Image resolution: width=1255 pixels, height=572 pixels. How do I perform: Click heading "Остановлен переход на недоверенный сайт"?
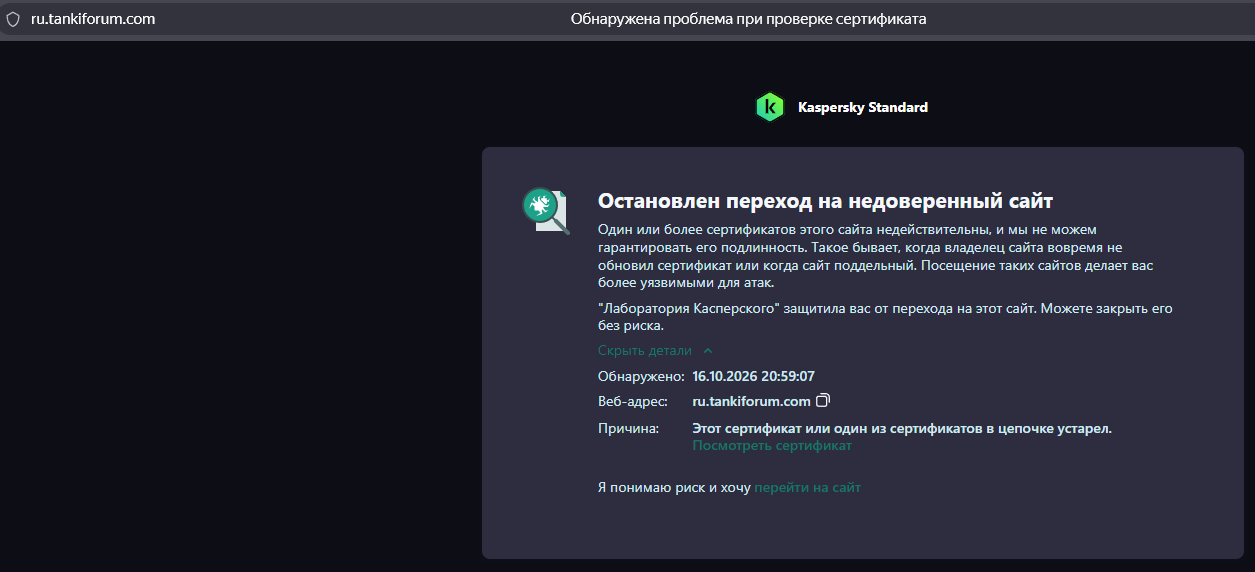tap(825, 201)
